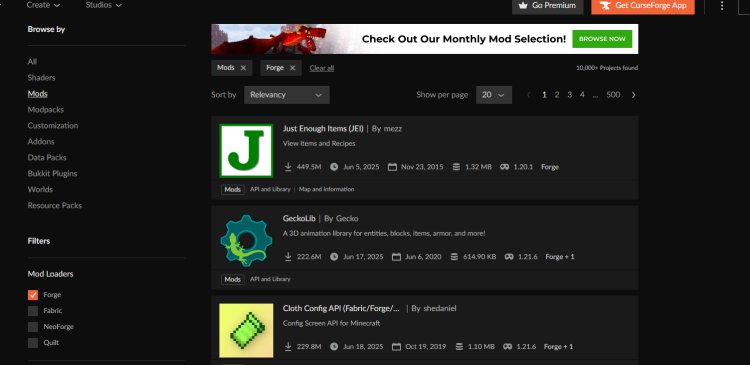Click the file size icon beside 1.10 MB
Viewport: 750px width, 365px height.
(x=459, y=346)
